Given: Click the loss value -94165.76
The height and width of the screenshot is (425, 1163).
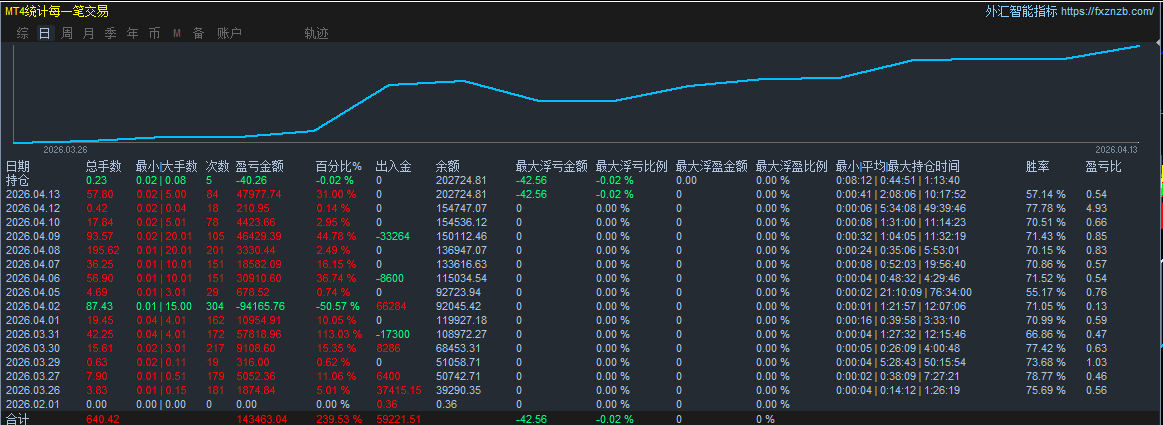Looking at the screenshot, I should pyautogui.click(x=261, y=306).
